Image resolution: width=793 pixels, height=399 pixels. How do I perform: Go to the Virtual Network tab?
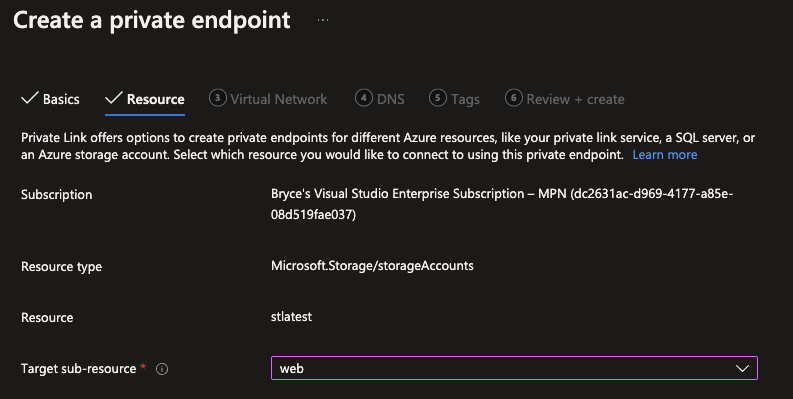point(279,99)
